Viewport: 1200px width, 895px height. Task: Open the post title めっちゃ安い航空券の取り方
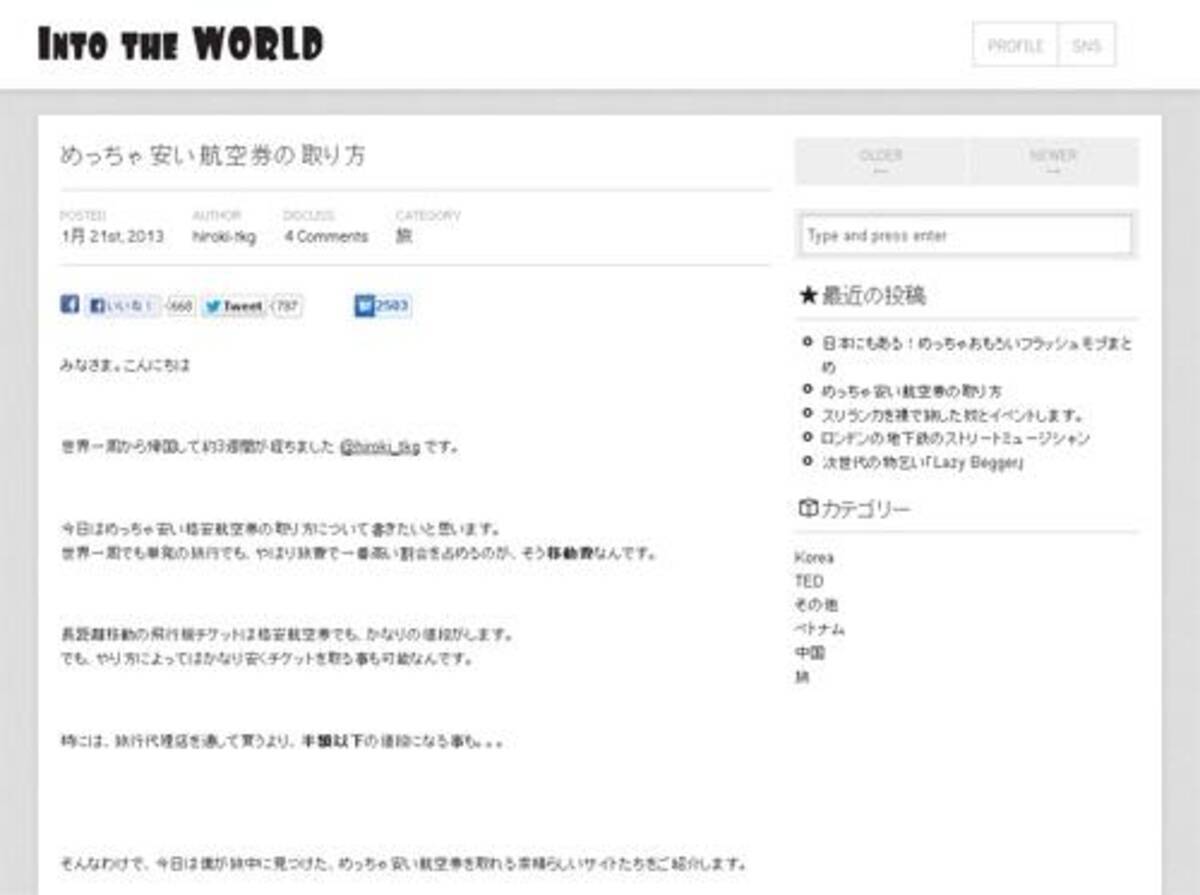[212, 156]
